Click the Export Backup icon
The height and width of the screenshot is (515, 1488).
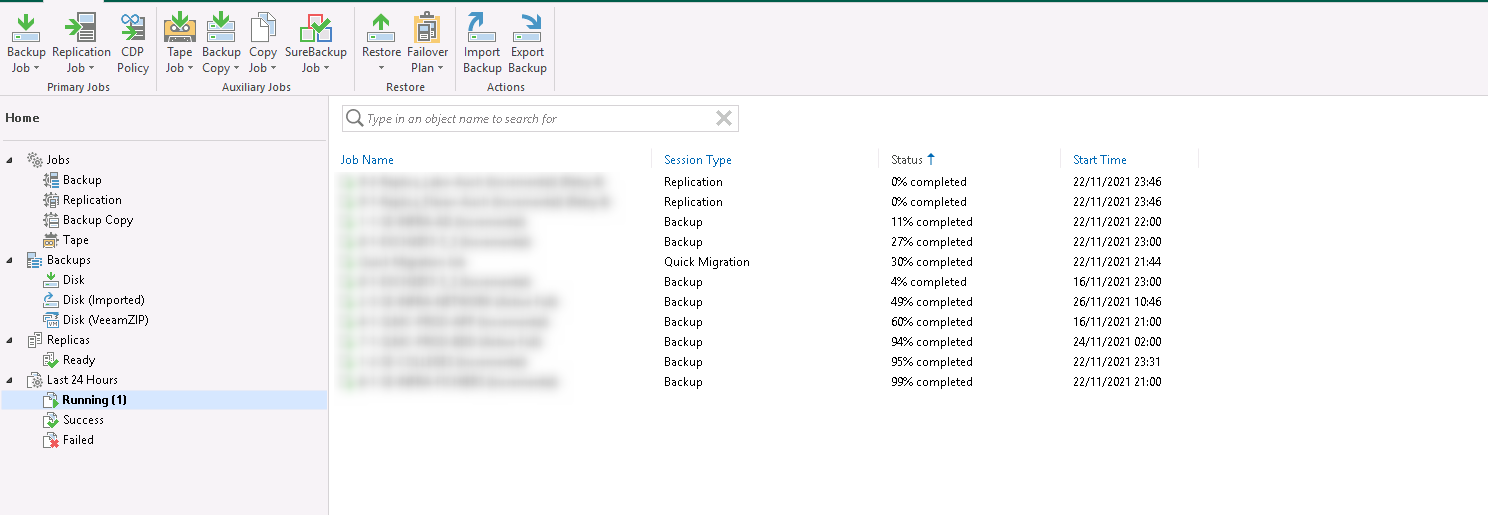coord(527,28)
